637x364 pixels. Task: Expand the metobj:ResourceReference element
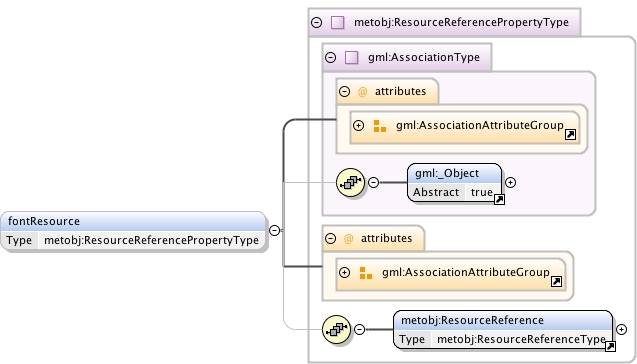pyautogui.click(x=622, y=329)
